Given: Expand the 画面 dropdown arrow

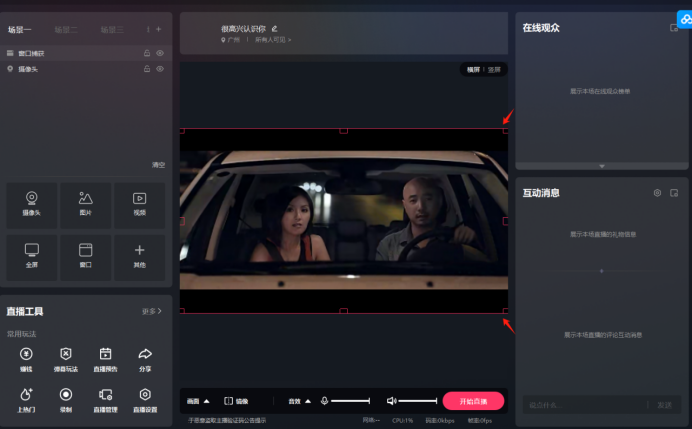Looking at the screenshot, I should pyautogui.click(x=207, y=401).
